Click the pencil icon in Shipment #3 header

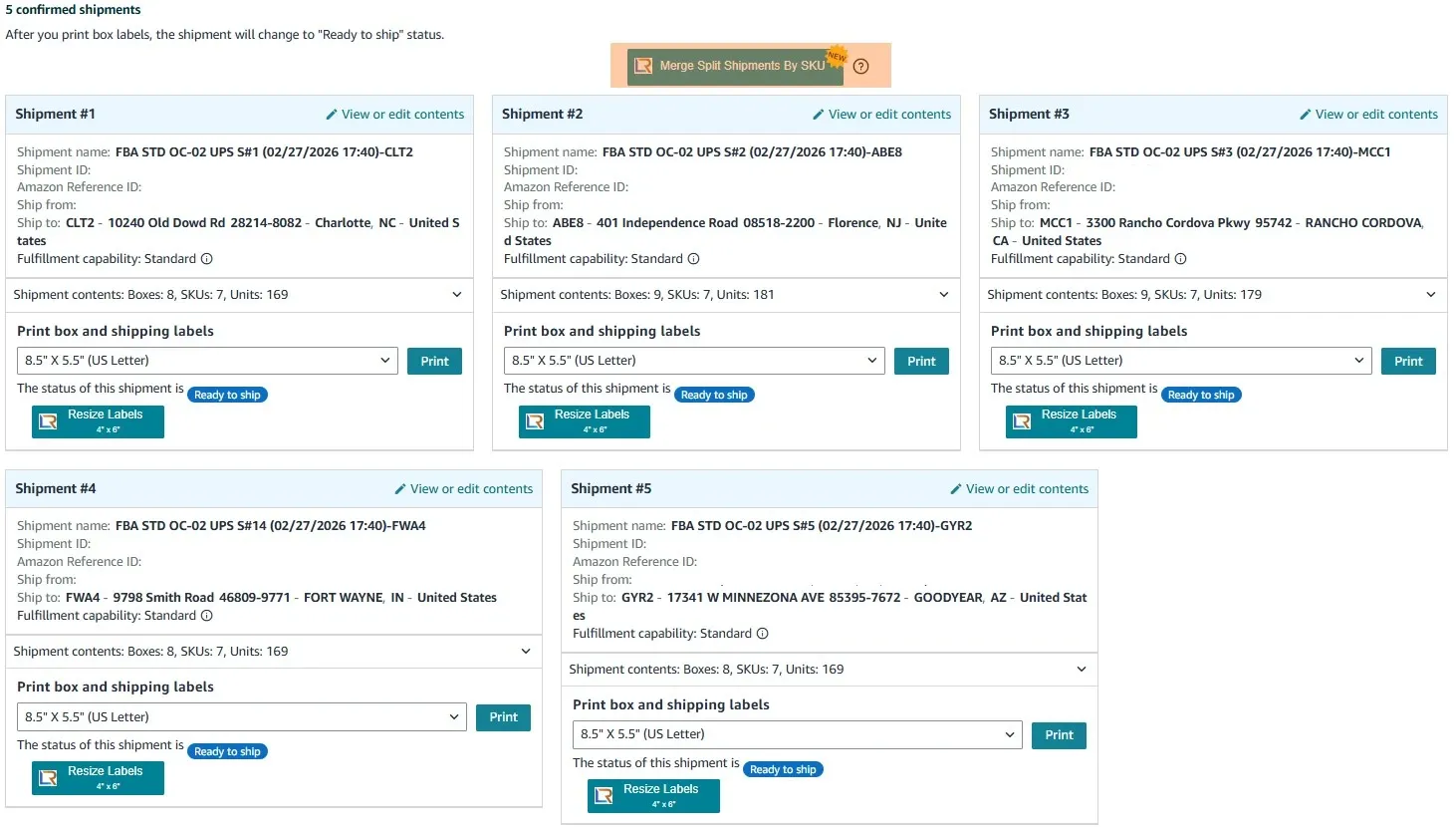[1306, 115]
